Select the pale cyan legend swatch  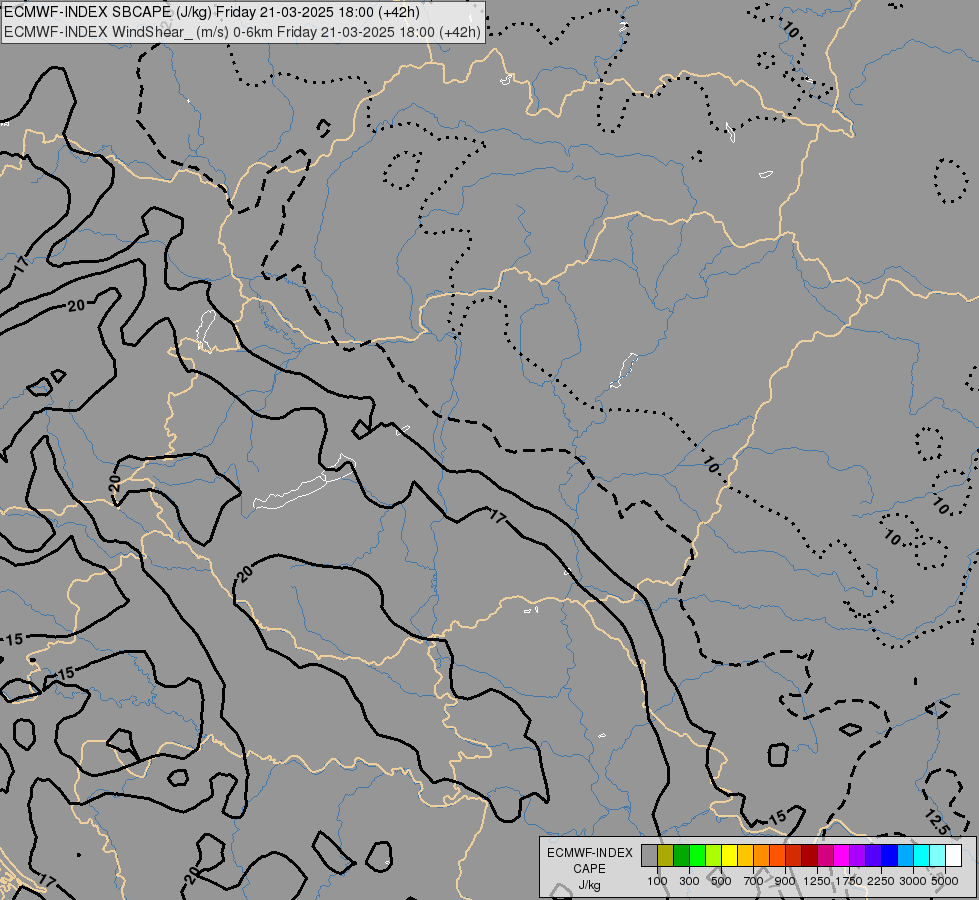pyautogui.click(x=938, y=856)
